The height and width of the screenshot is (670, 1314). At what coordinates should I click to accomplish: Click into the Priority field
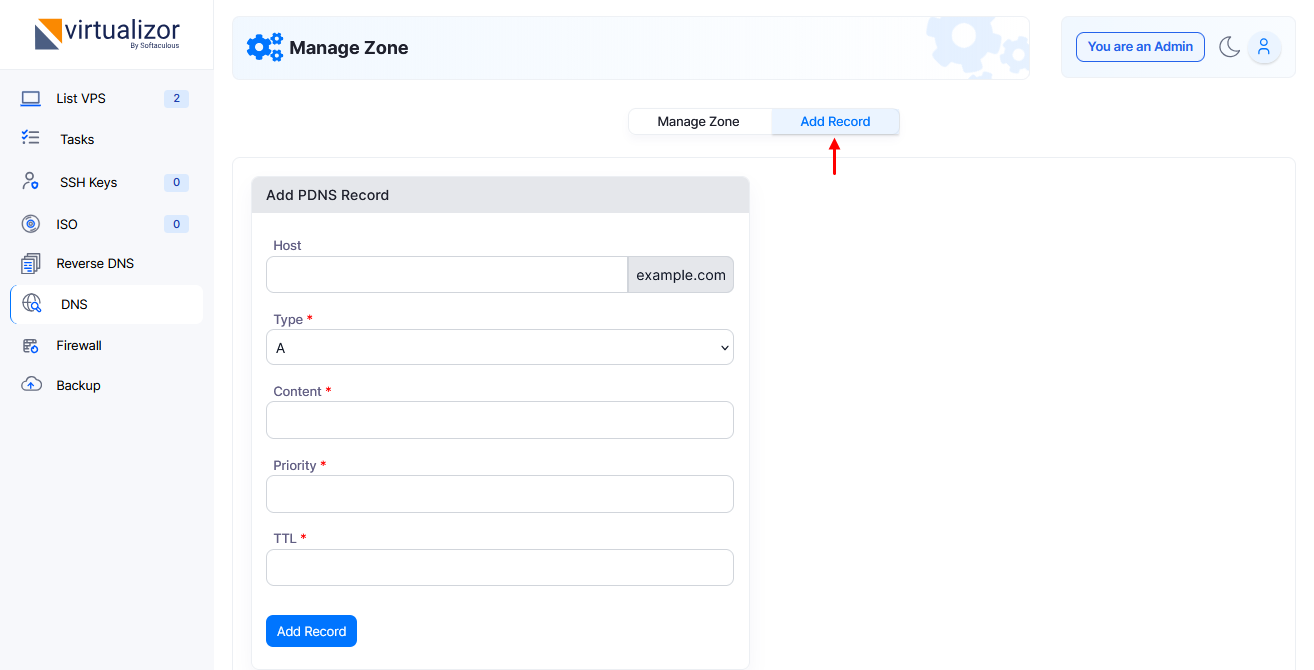(499, 494)
